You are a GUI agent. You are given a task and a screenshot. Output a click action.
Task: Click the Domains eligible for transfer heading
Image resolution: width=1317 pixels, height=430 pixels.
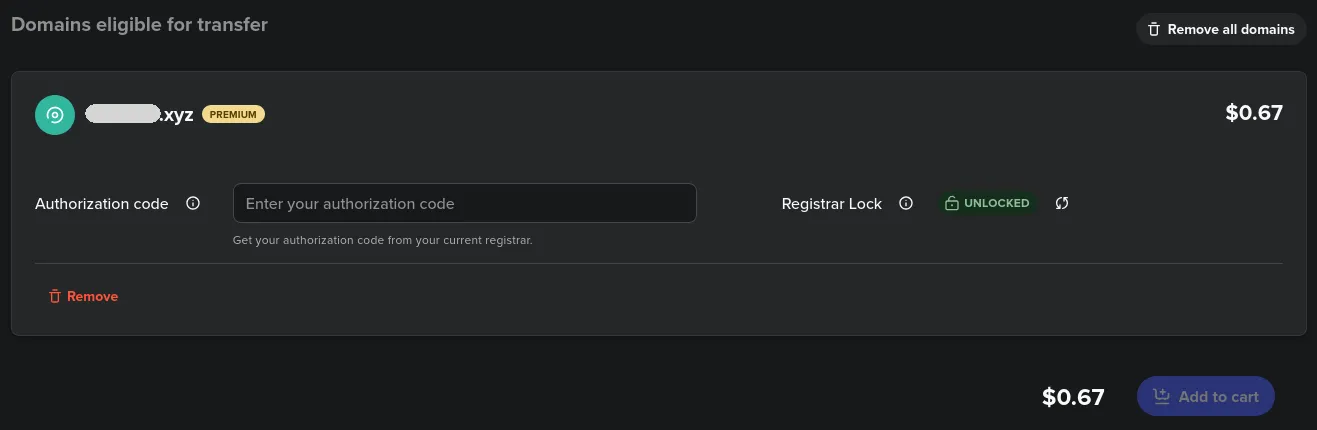click(139, 24)
